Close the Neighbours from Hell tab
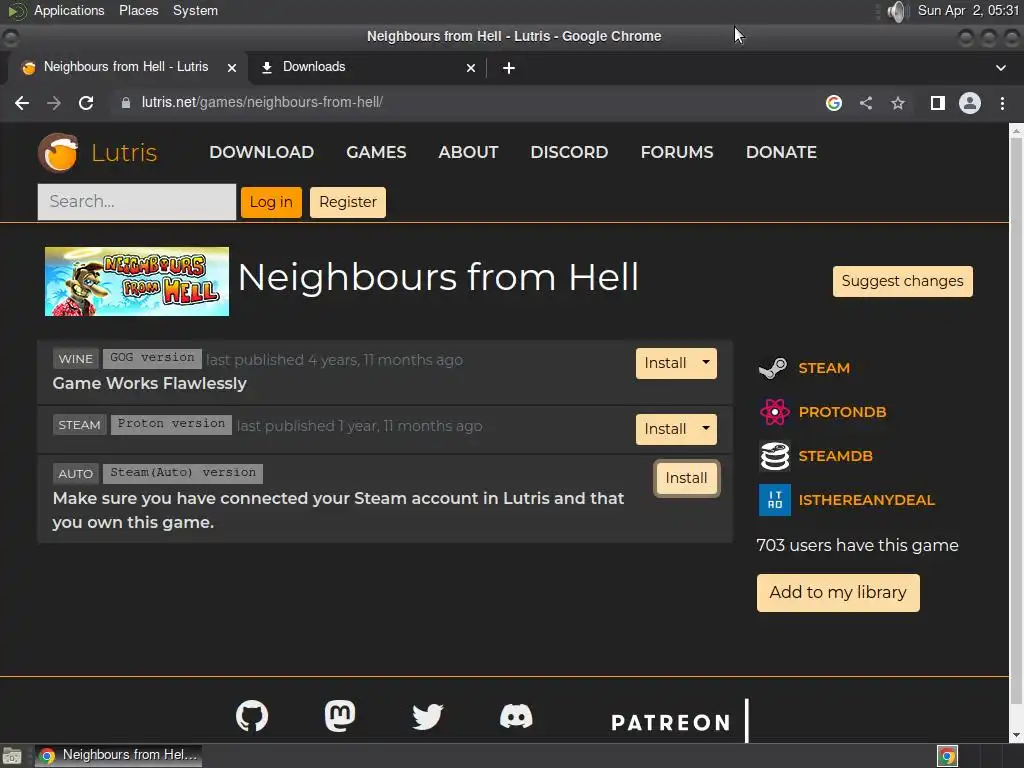 click(x=231, y=68)
